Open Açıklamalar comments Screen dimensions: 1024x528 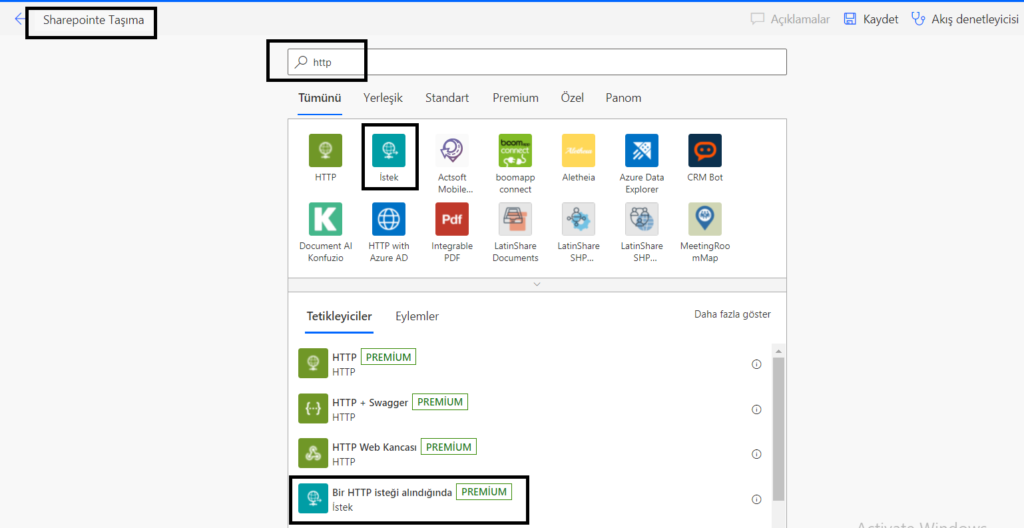click(x=790, y=19)
